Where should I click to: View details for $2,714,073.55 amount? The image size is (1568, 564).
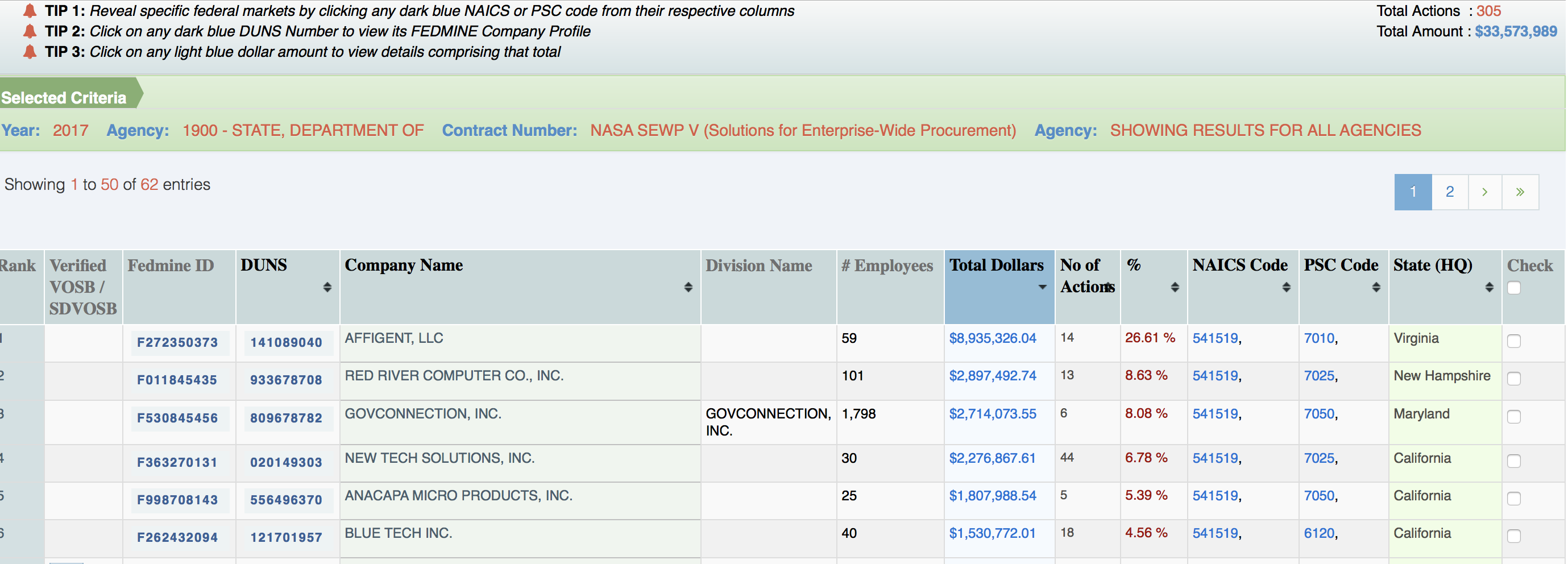point(992,414)
